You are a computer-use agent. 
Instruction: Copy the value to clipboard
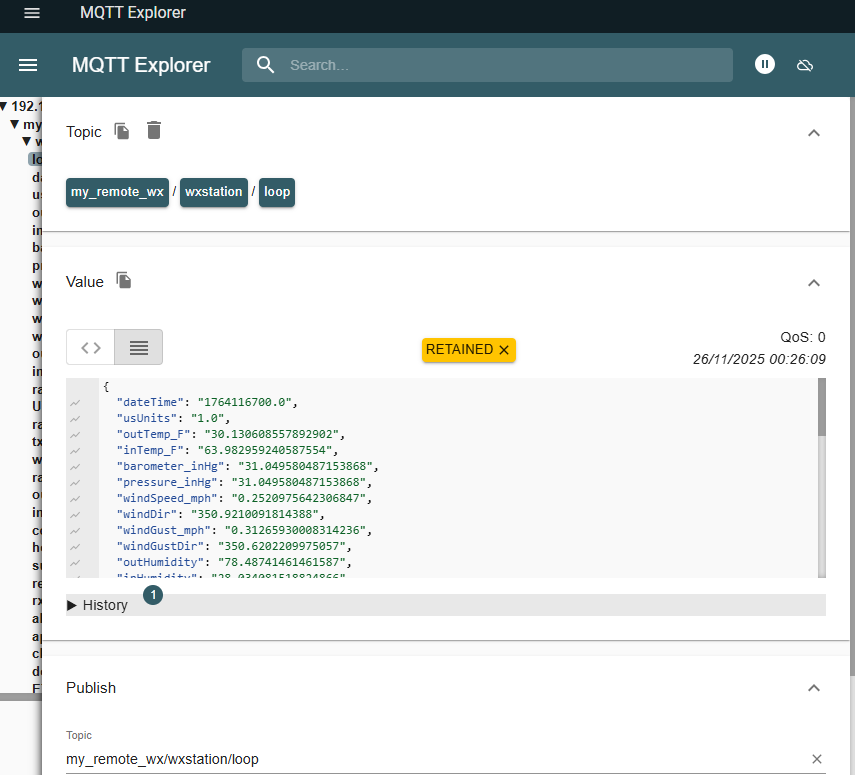[x=124, y=280]
